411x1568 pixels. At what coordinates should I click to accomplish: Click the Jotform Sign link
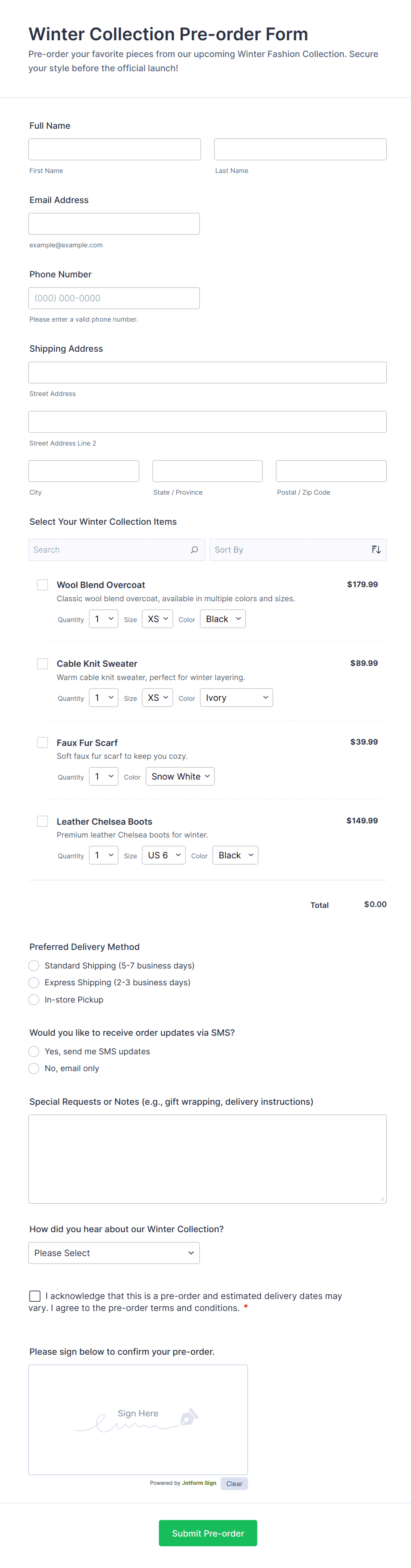coord(199,1483)
